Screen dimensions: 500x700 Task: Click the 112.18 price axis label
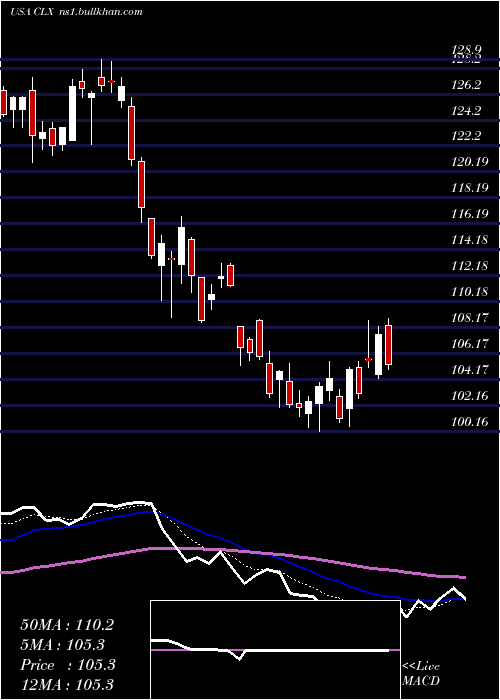tap(468, 266)
